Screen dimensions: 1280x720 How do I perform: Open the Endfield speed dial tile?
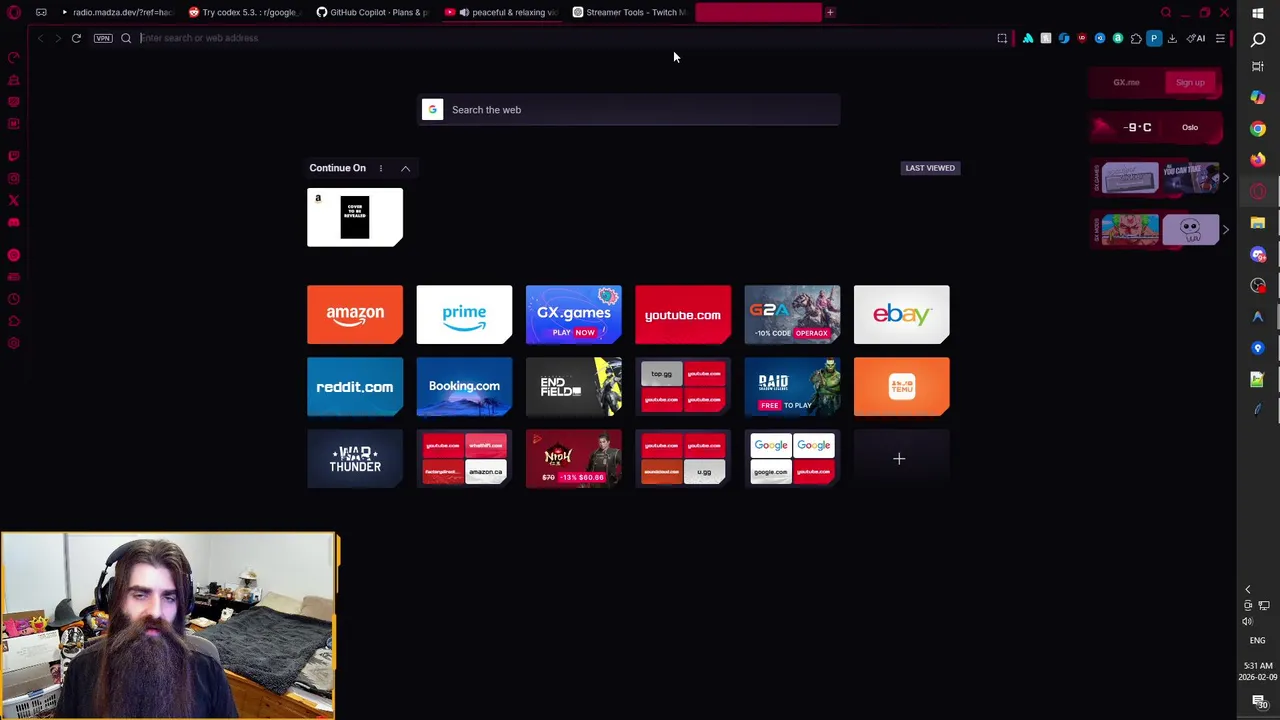click(573, 386)
